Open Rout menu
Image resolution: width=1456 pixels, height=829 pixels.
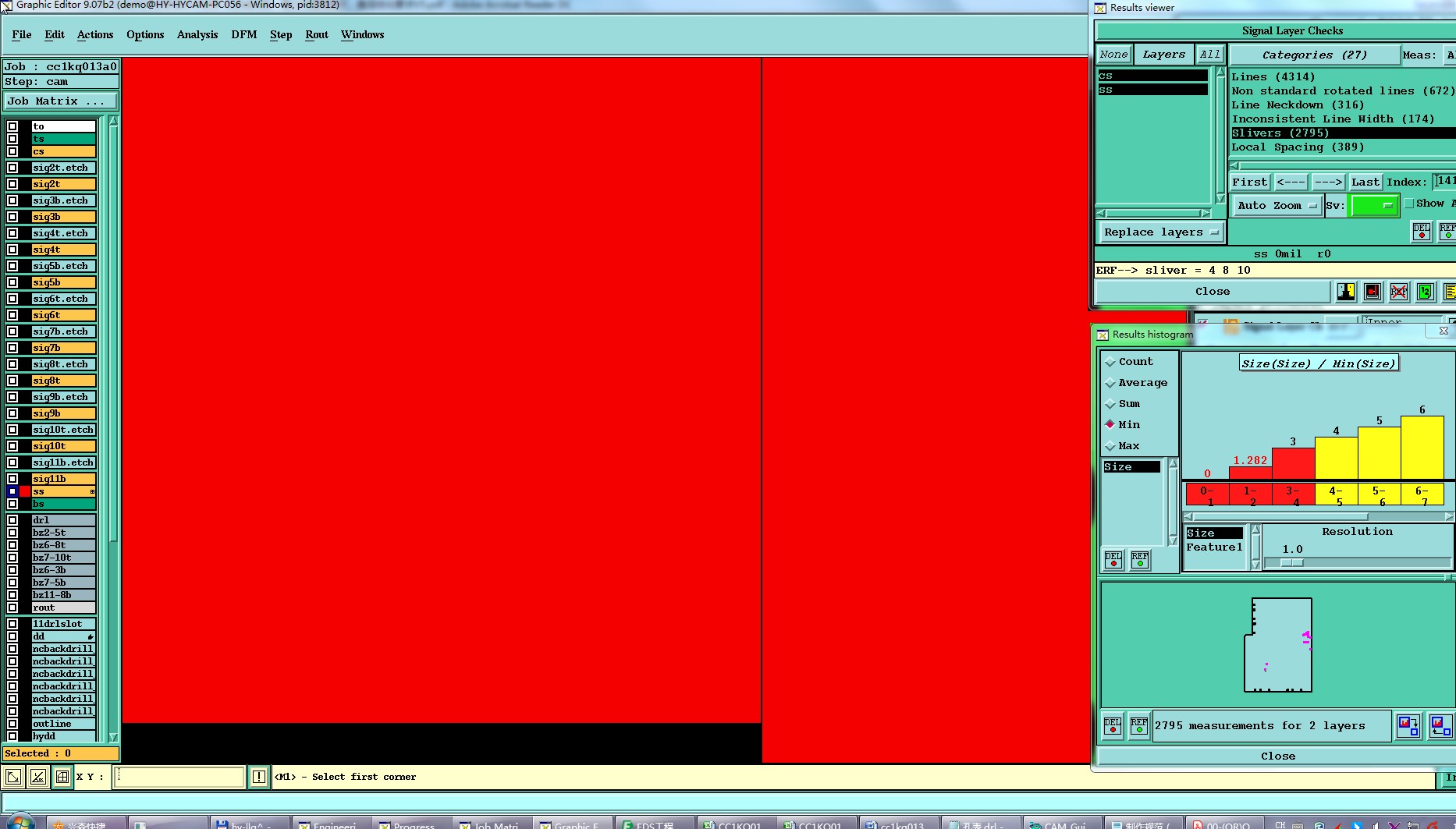317,35
